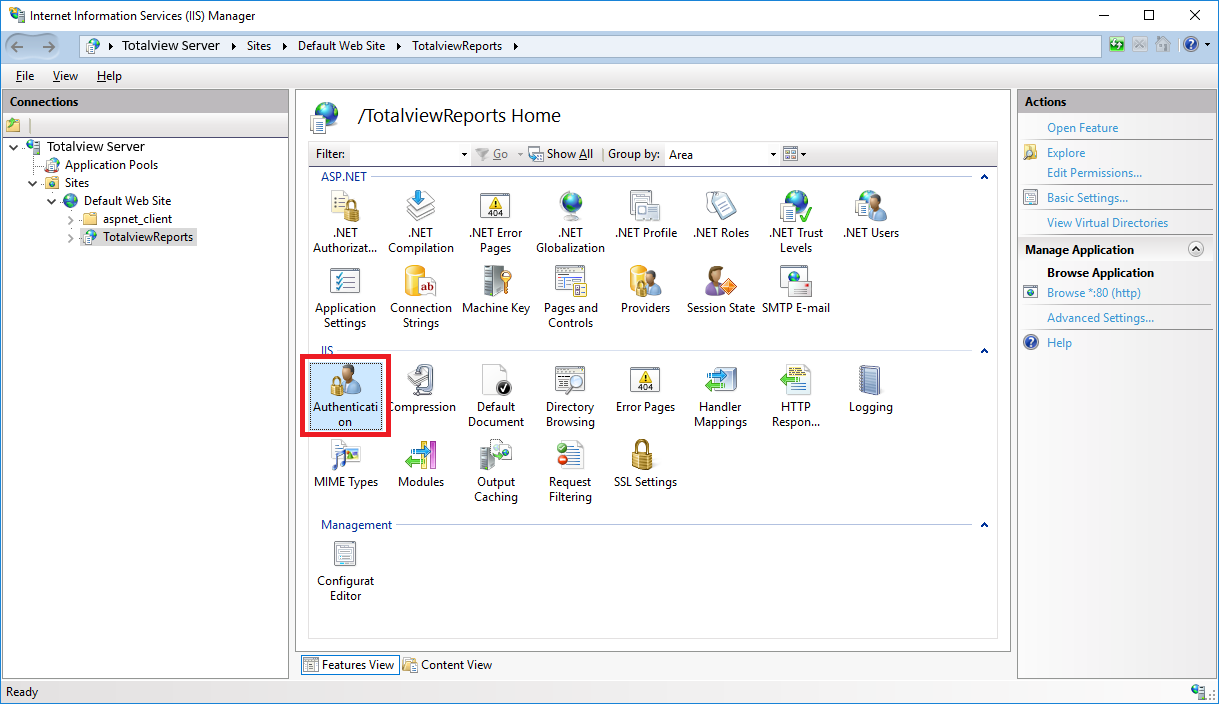Click the Explore action link
The height and width of the screenshot is (704, 1219).
(x=1066, y=153)
